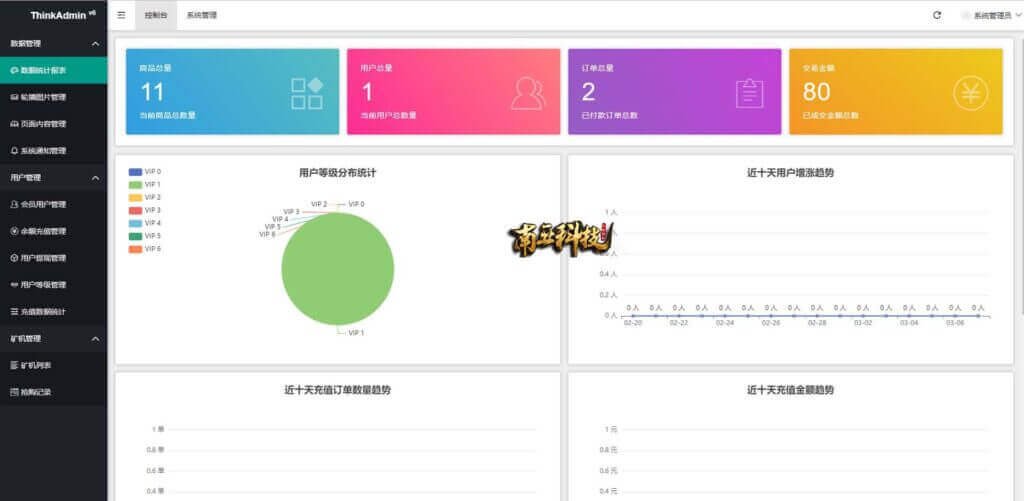Click the bell icon beside 系统通知管理

pos(13,151)
